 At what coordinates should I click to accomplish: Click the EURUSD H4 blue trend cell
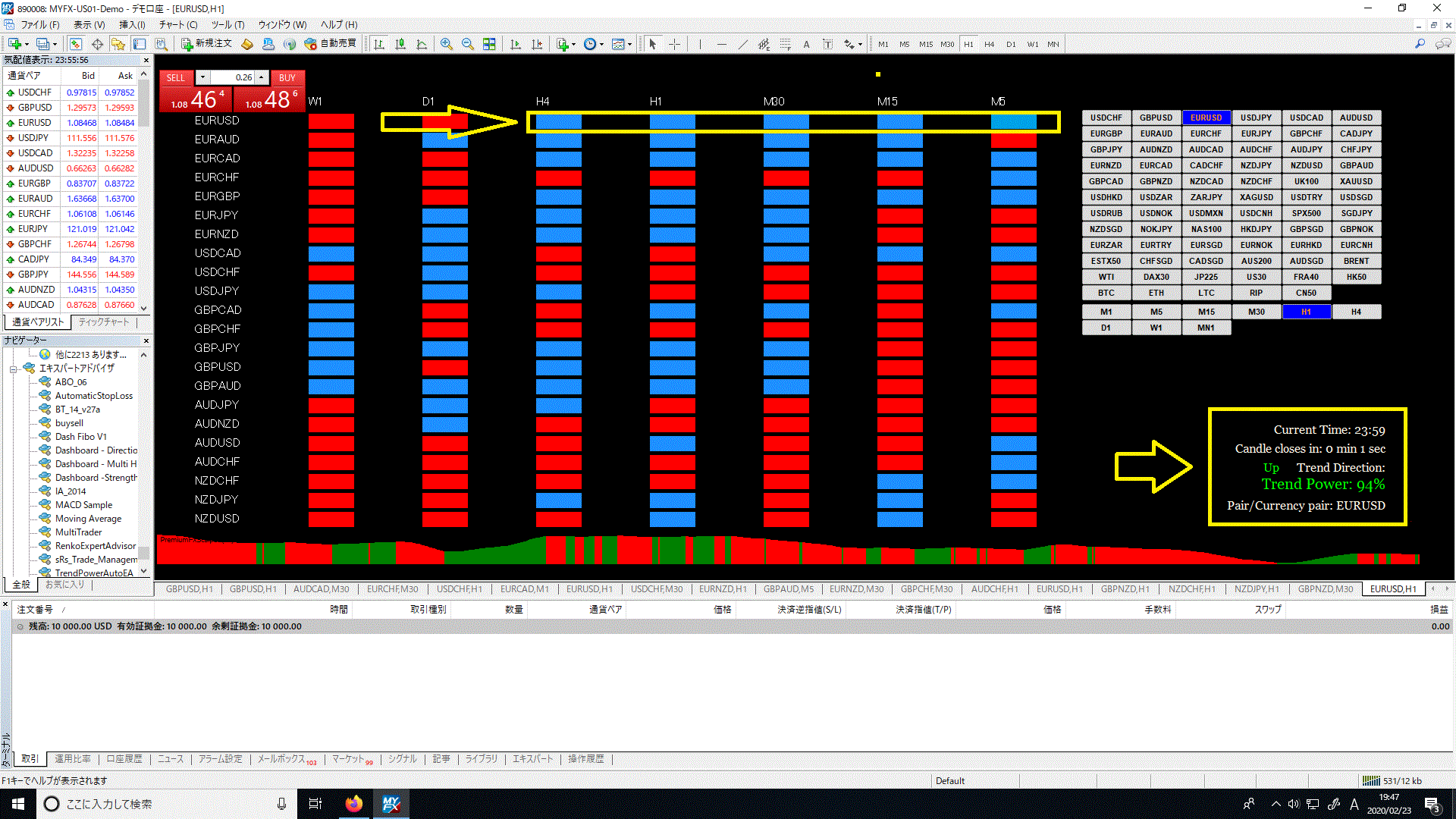pos(558,121)
